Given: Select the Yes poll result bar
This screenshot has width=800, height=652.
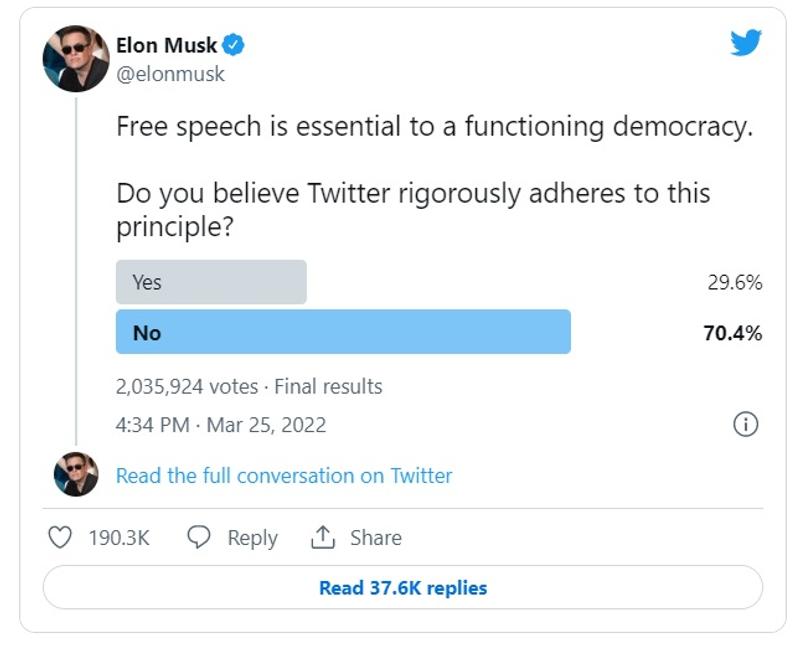Looking at the screenshot, I should coord(211,282).
